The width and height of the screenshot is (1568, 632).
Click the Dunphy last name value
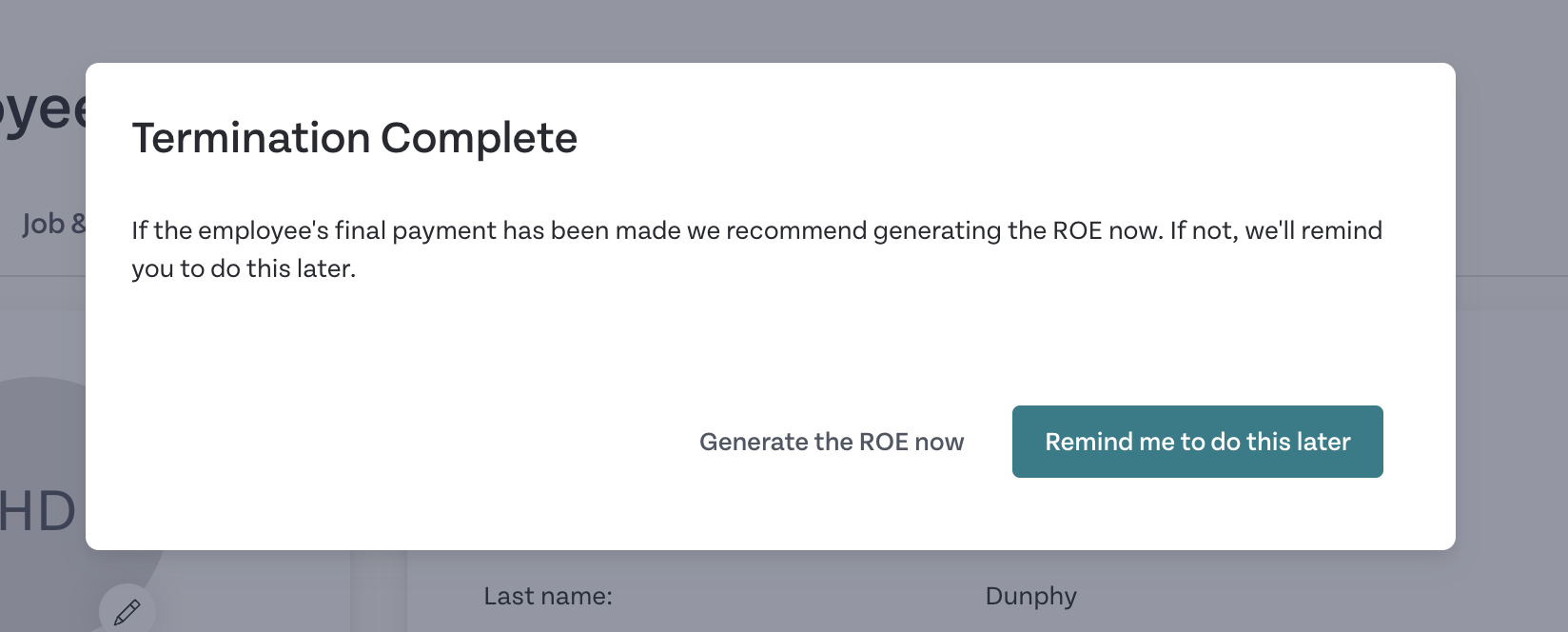[x=1030, y=597]
